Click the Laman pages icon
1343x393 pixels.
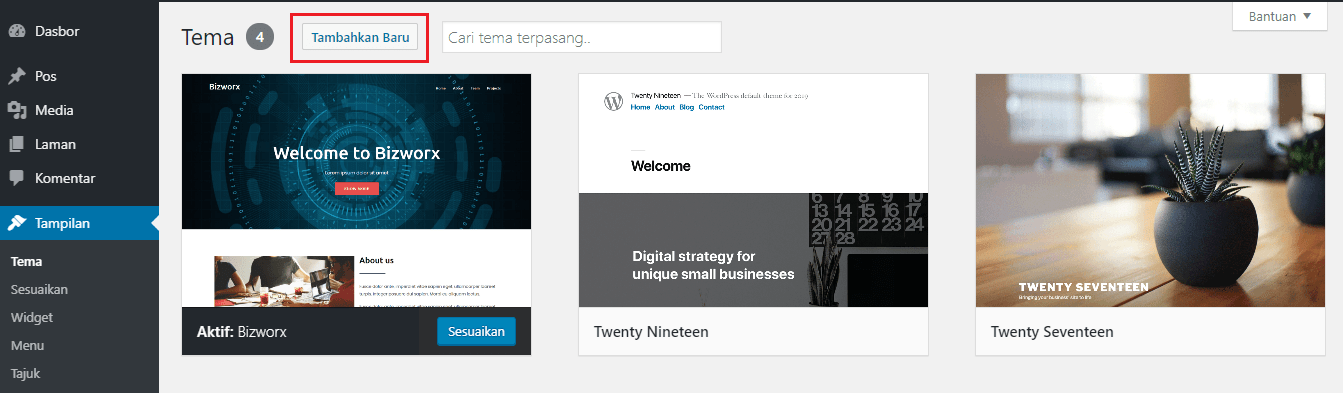(x=16, y=145)
